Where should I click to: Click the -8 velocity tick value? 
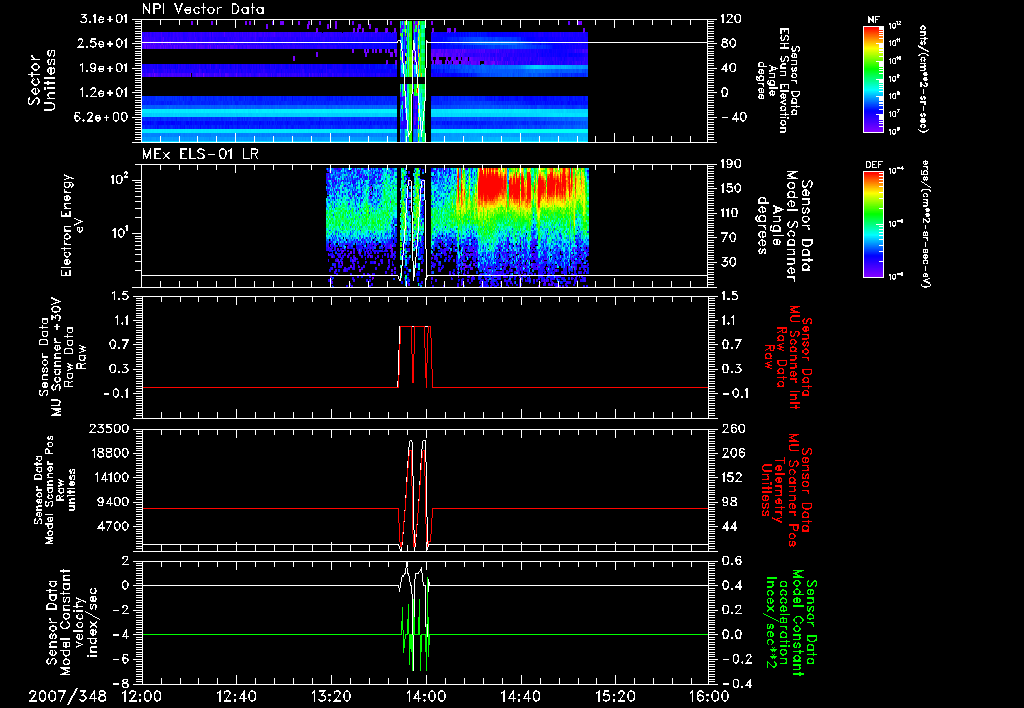[122, 684]
